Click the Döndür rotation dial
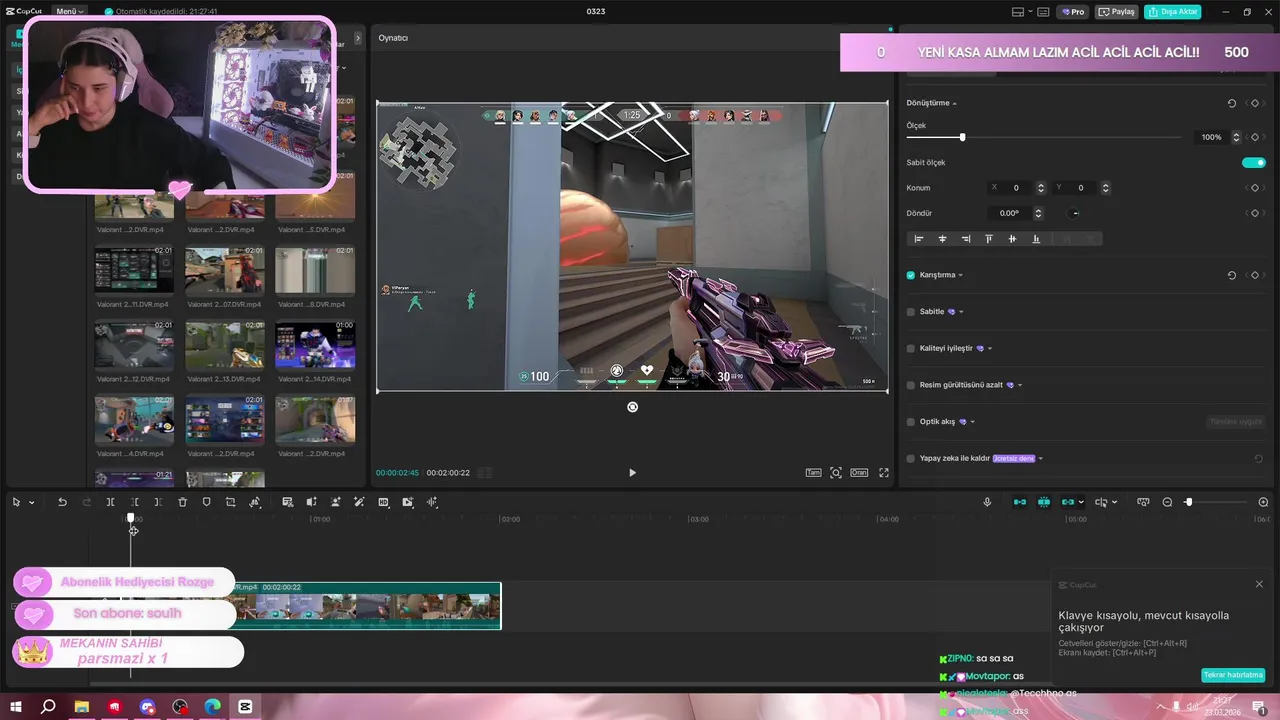Screen dimensions: 1280x720 click(x=1075, y=213)
